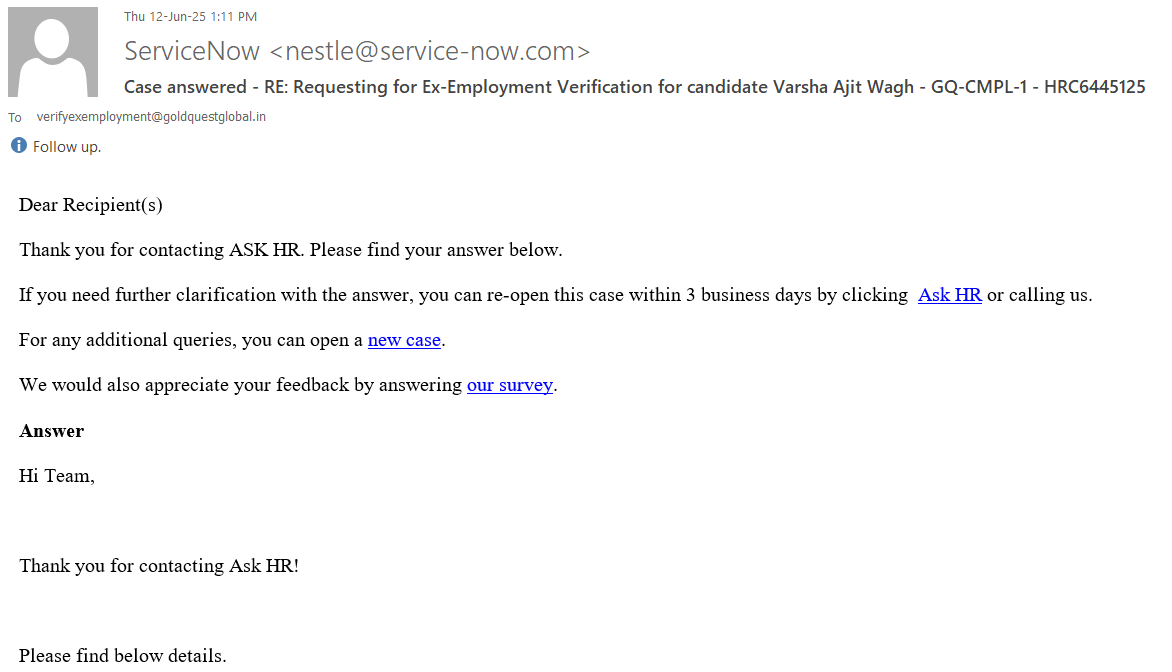The width and height of the screenshot is (1172, 672).
Task: Click the Thank you for contacting Ask HR! line
Action: pos(159,566)
